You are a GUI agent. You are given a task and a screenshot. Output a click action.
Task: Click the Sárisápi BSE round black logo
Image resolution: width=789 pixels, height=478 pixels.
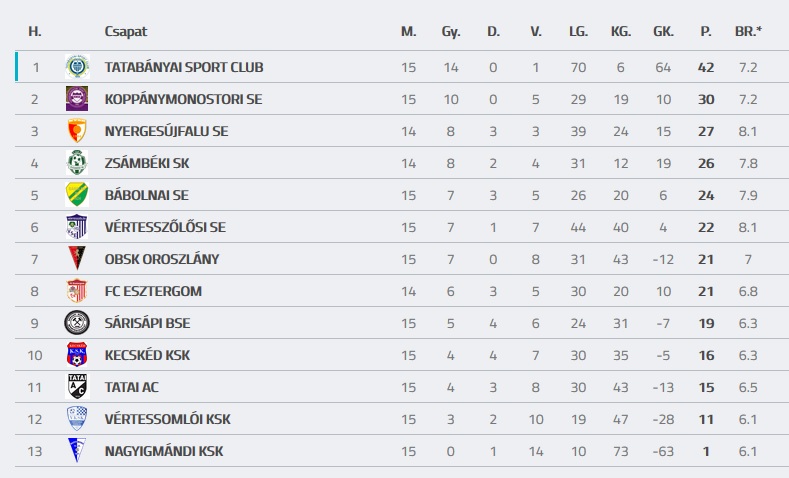pyautogui.click(x=77, y=323)
